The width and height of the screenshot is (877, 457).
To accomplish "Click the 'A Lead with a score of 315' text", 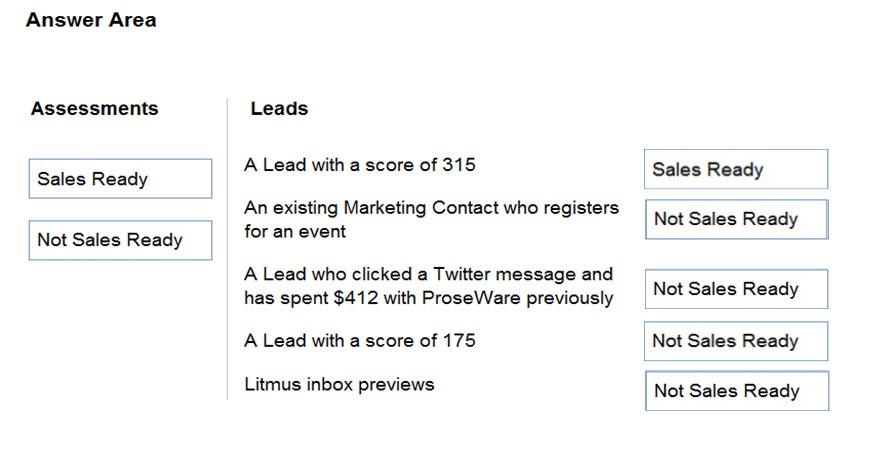I will 360,165.
